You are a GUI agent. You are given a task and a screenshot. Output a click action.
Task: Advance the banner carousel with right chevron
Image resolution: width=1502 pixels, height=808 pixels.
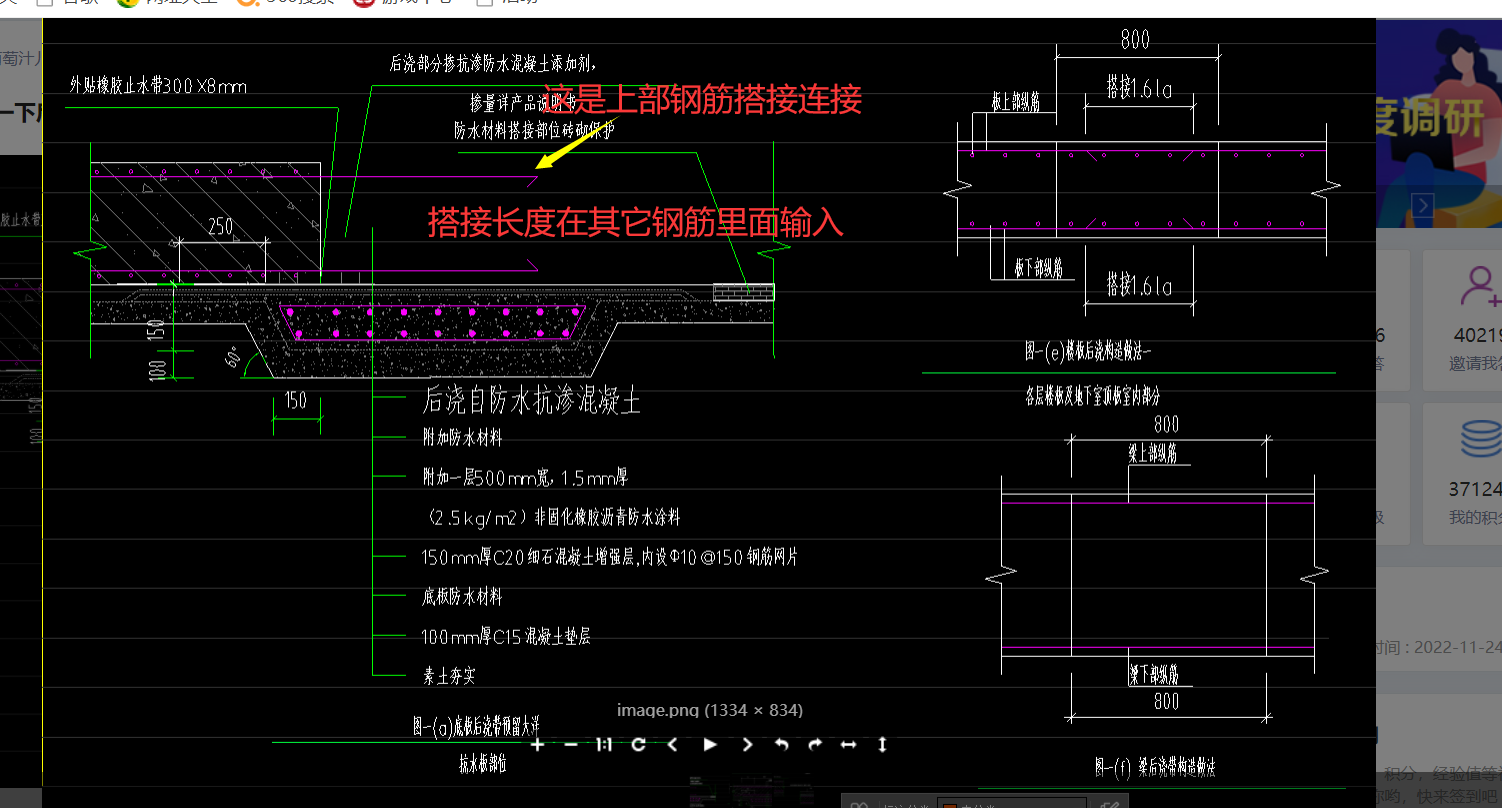pyautogui.click(x=1422, y=206)
